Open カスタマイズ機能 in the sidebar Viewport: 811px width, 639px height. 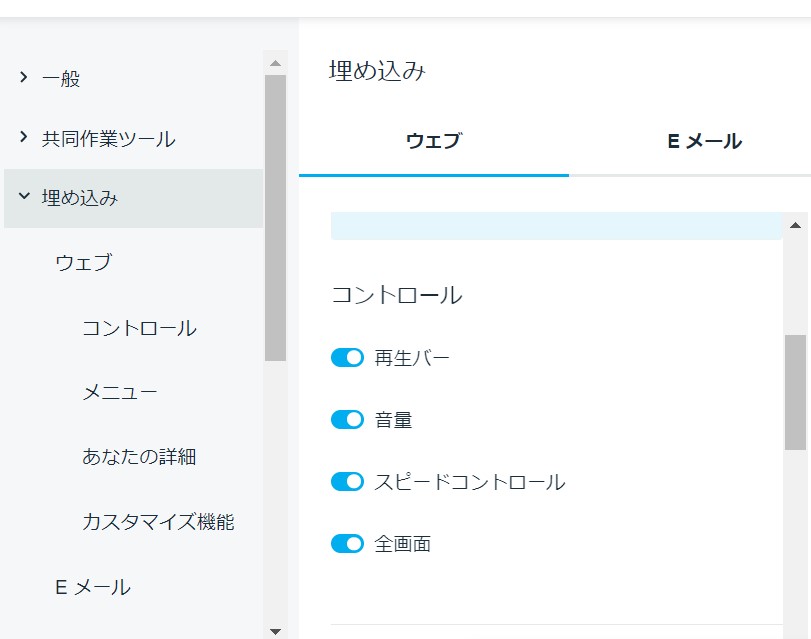point(158,522)
